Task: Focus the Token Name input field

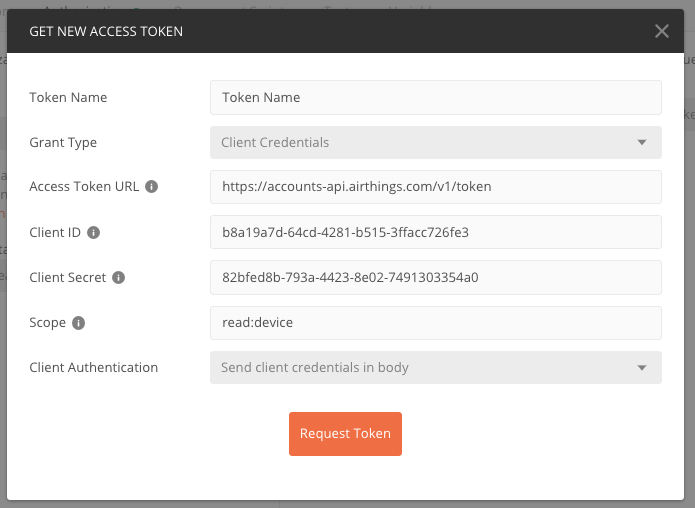Action: coord(435,97)
